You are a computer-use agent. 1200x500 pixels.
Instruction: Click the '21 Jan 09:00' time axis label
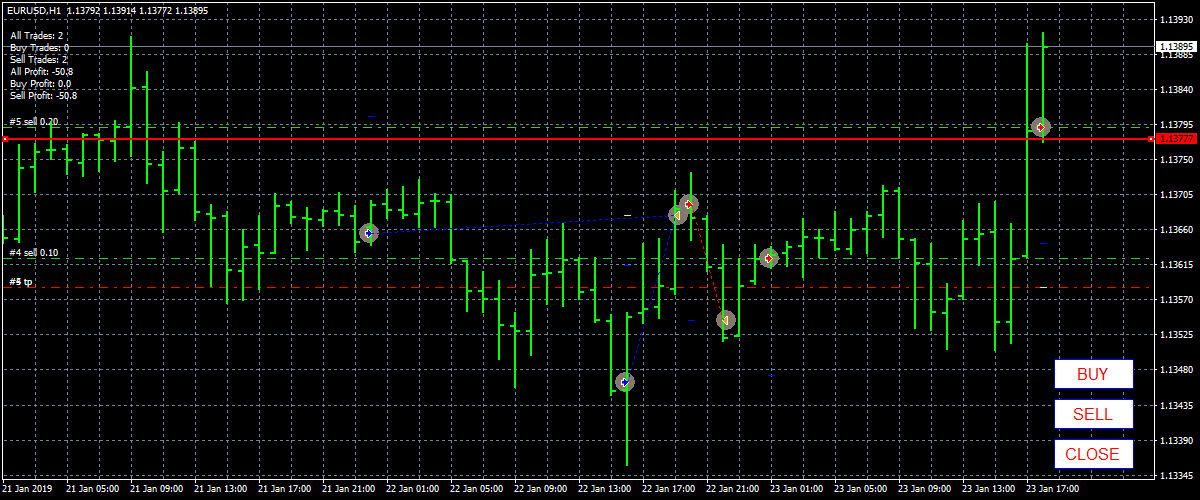point(158,490)
